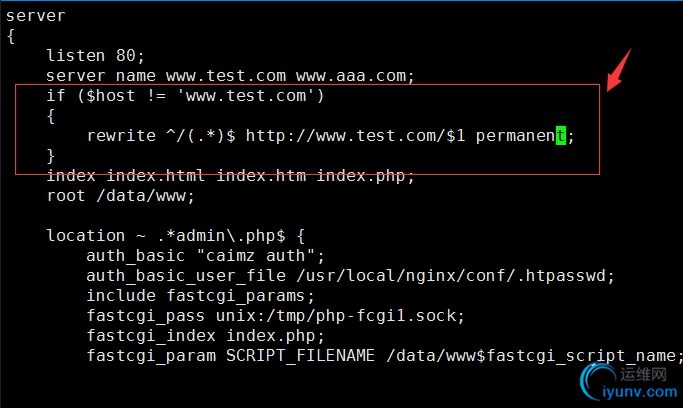Click 'root /data/www;' line

pos(120,196)
